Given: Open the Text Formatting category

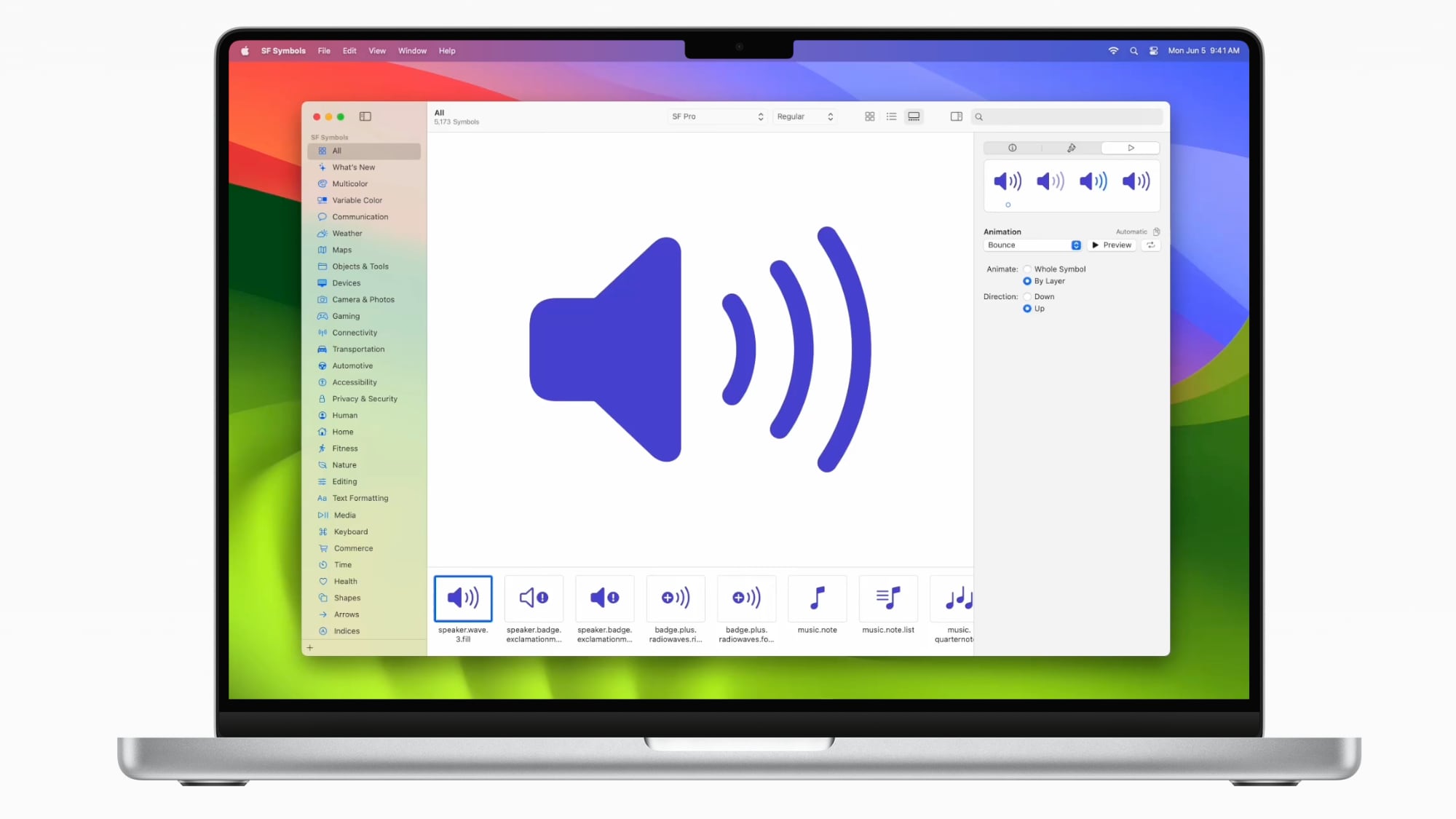Looking at the screenshot, I should click(359, 498).
